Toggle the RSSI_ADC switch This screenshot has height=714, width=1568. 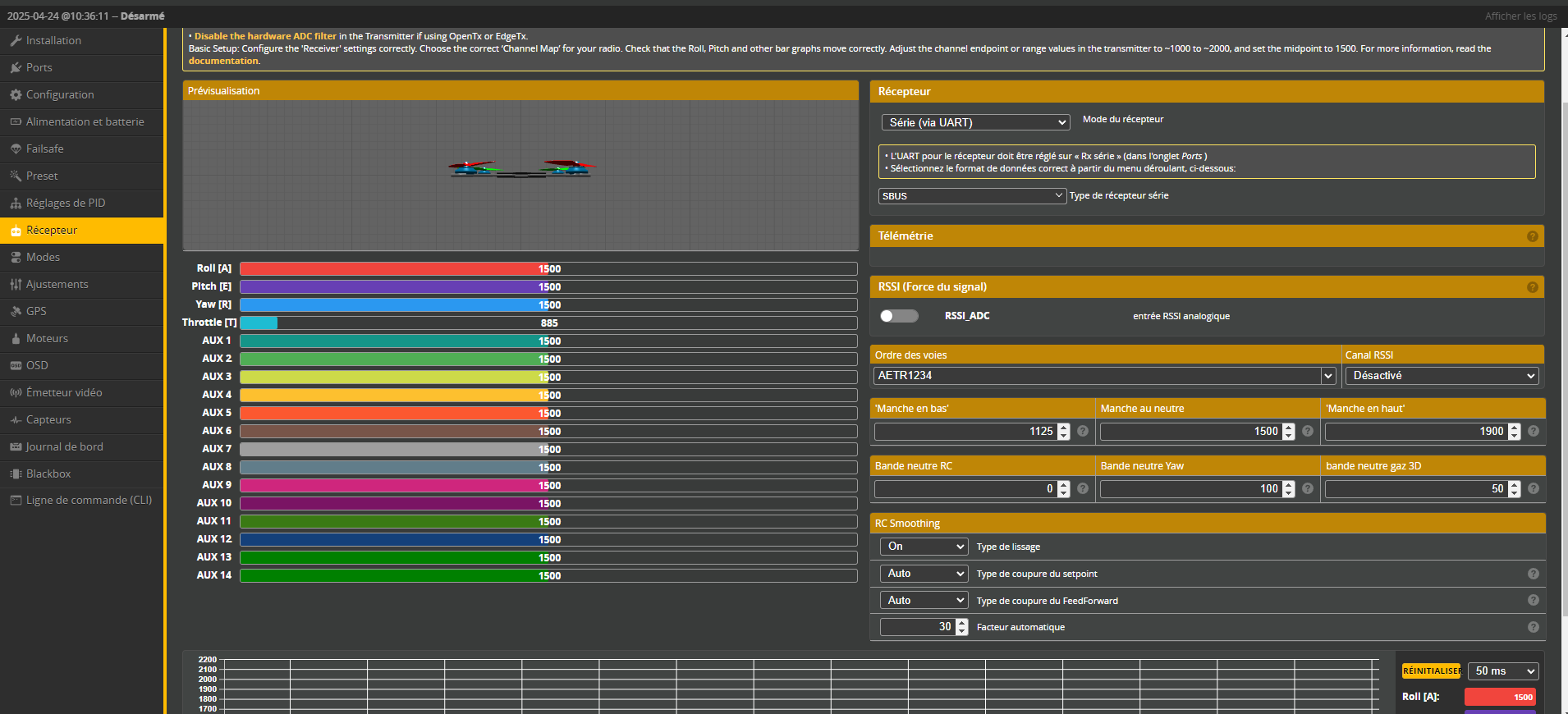click(x=899, y=316)
